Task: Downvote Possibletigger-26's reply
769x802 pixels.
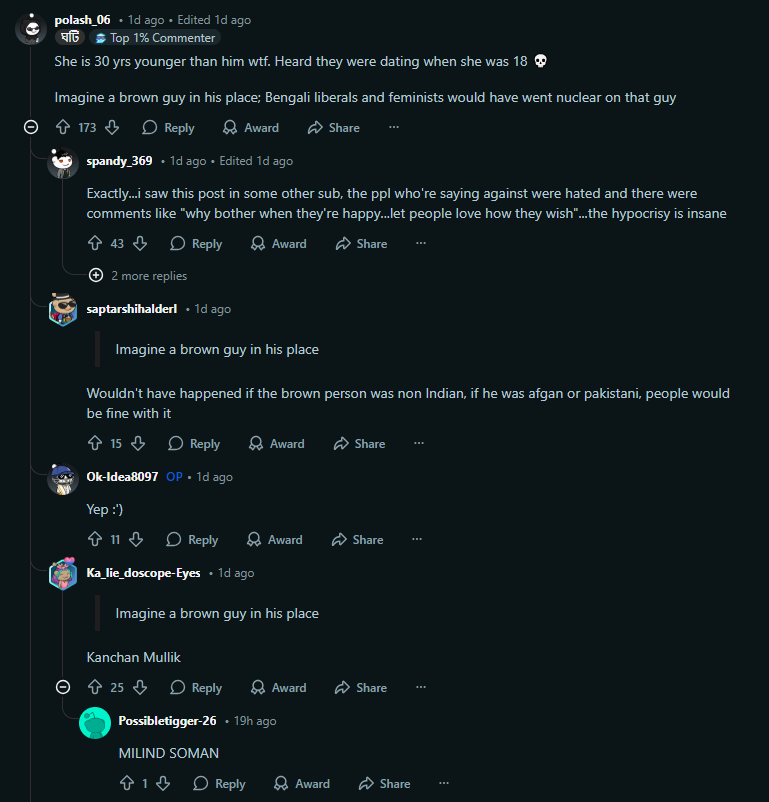Action: point(163,784)
